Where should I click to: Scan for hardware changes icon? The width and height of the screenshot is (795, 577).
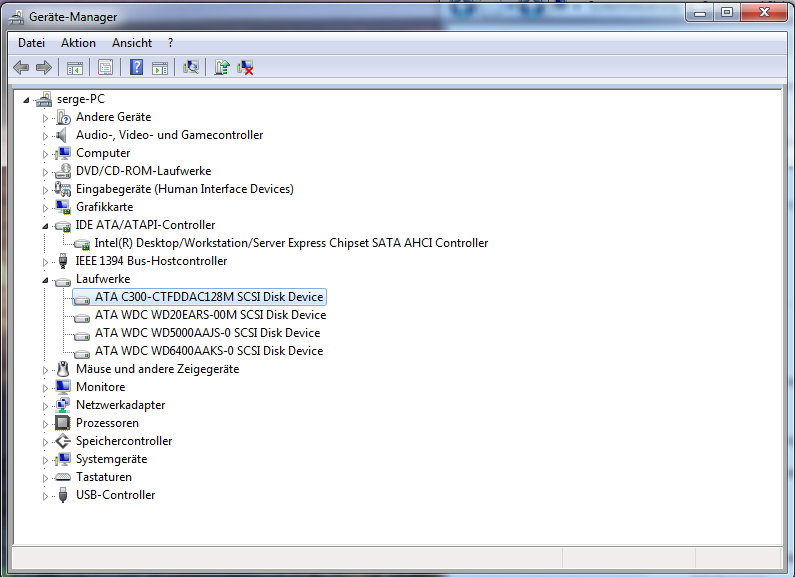coord(191,67)
